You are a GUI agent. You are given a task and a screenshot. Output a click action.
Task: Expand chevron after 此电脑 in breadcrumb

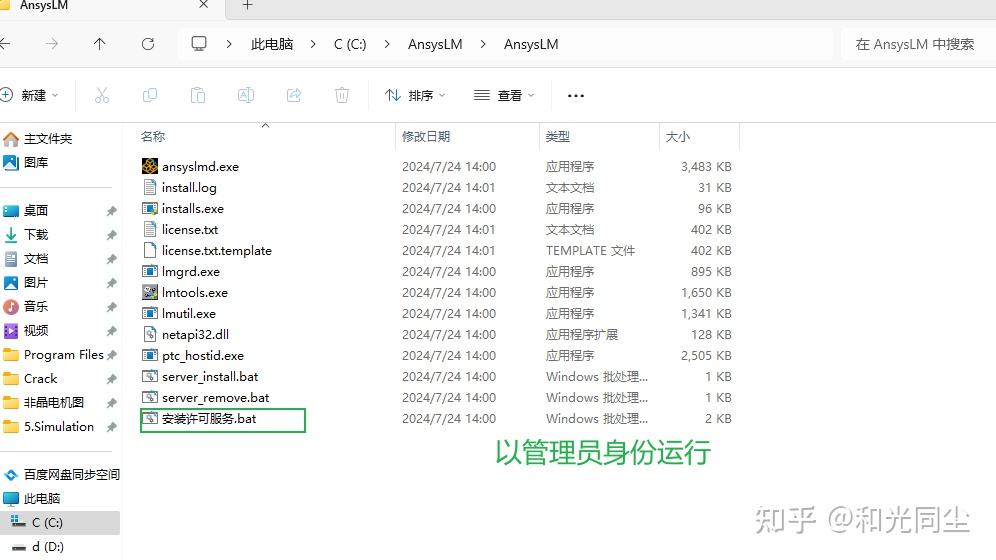(313, 44)
